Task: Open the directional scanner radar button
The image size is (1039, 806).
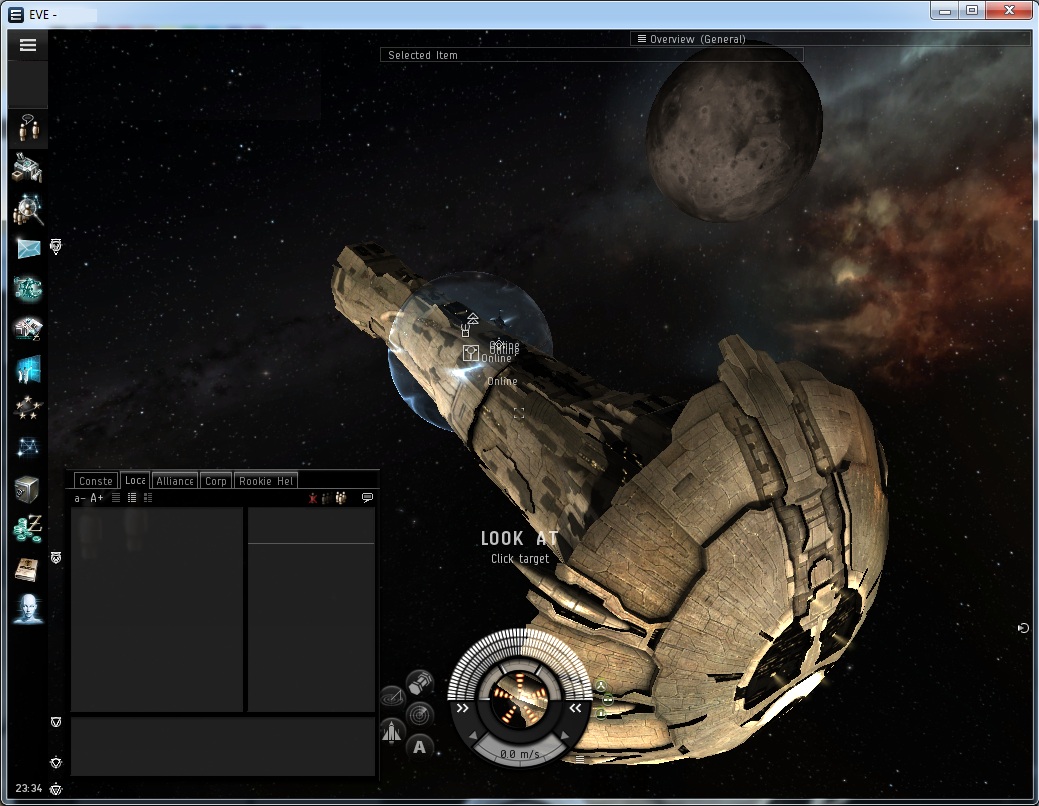Action: [392, 697]
